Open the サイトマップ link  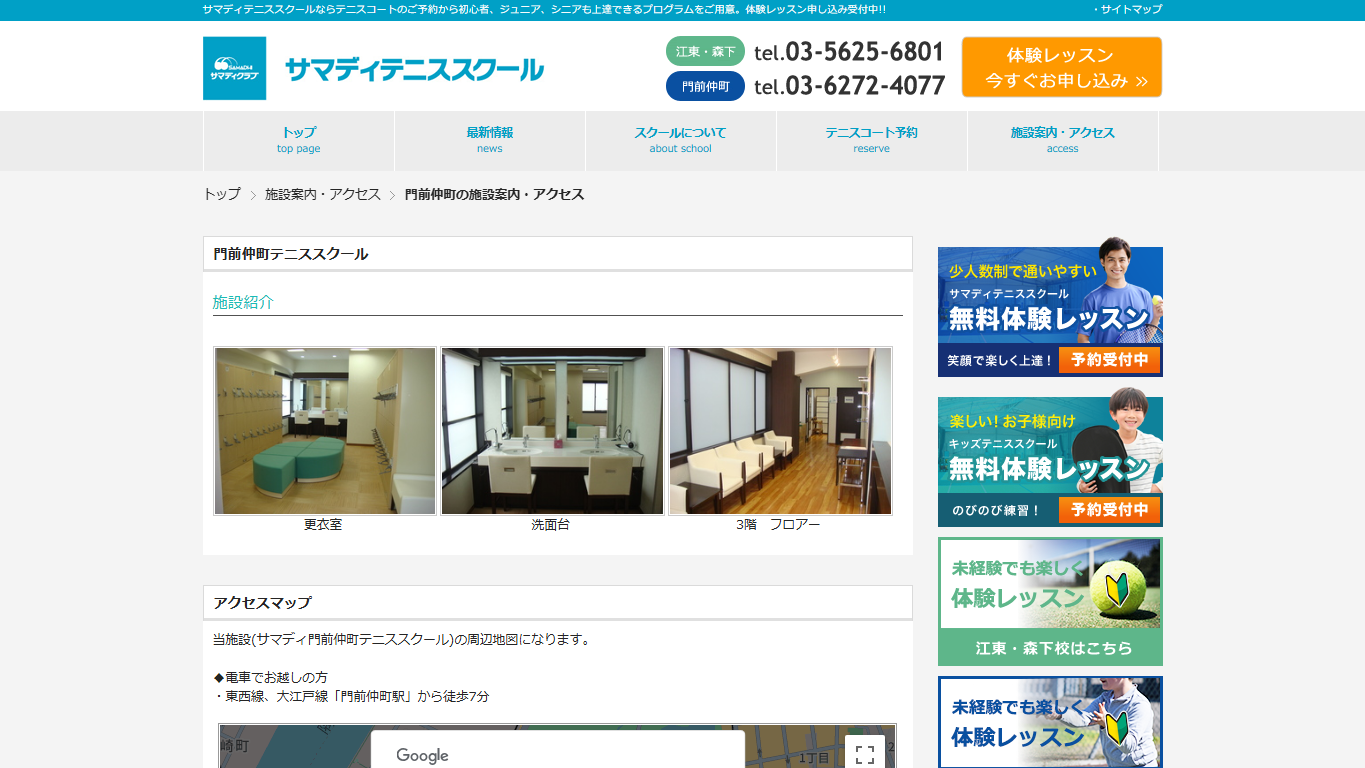click(x=1128, y=9)
